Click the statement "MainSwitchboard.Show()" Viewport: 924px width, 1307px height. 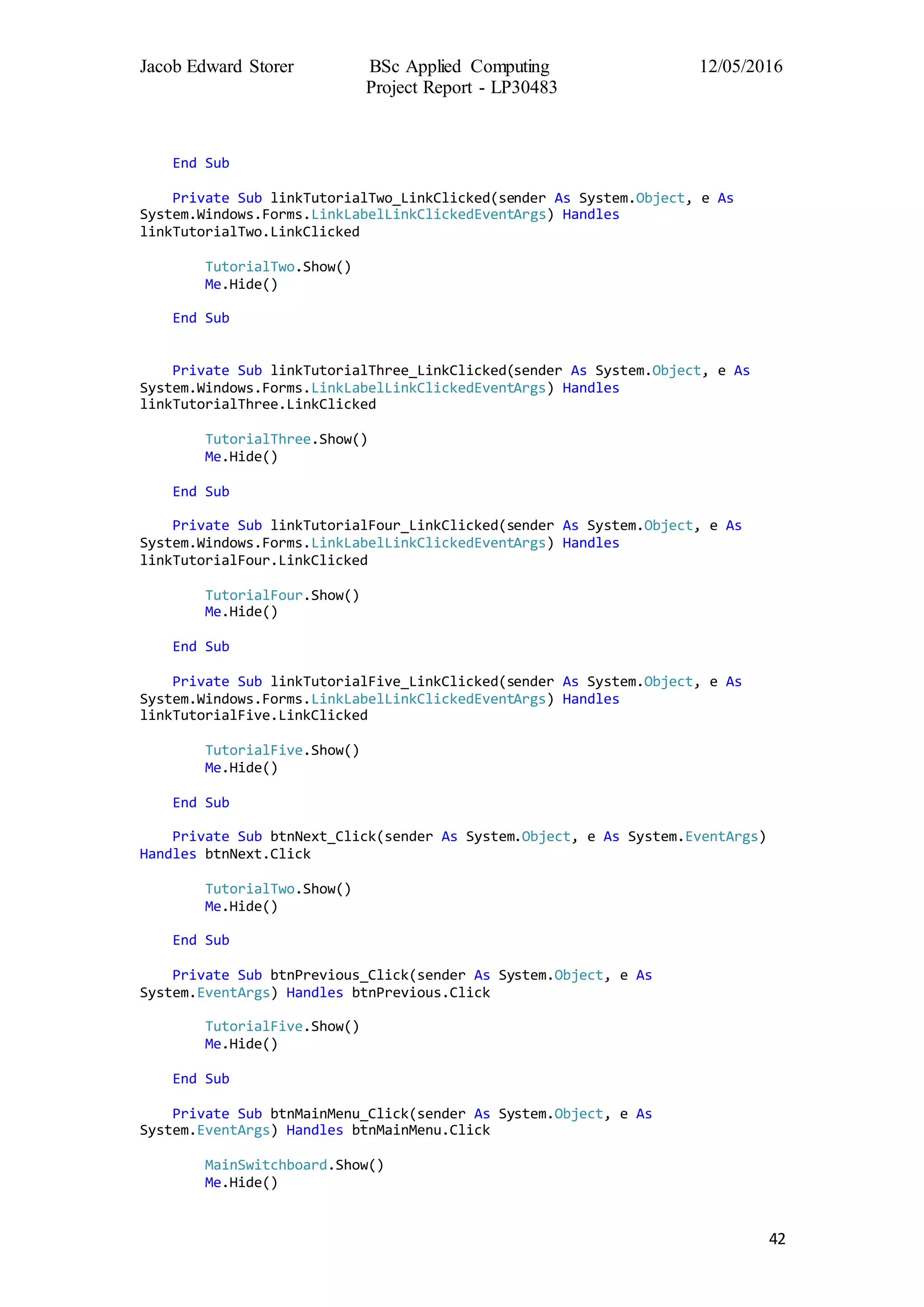coord(294,1165)
